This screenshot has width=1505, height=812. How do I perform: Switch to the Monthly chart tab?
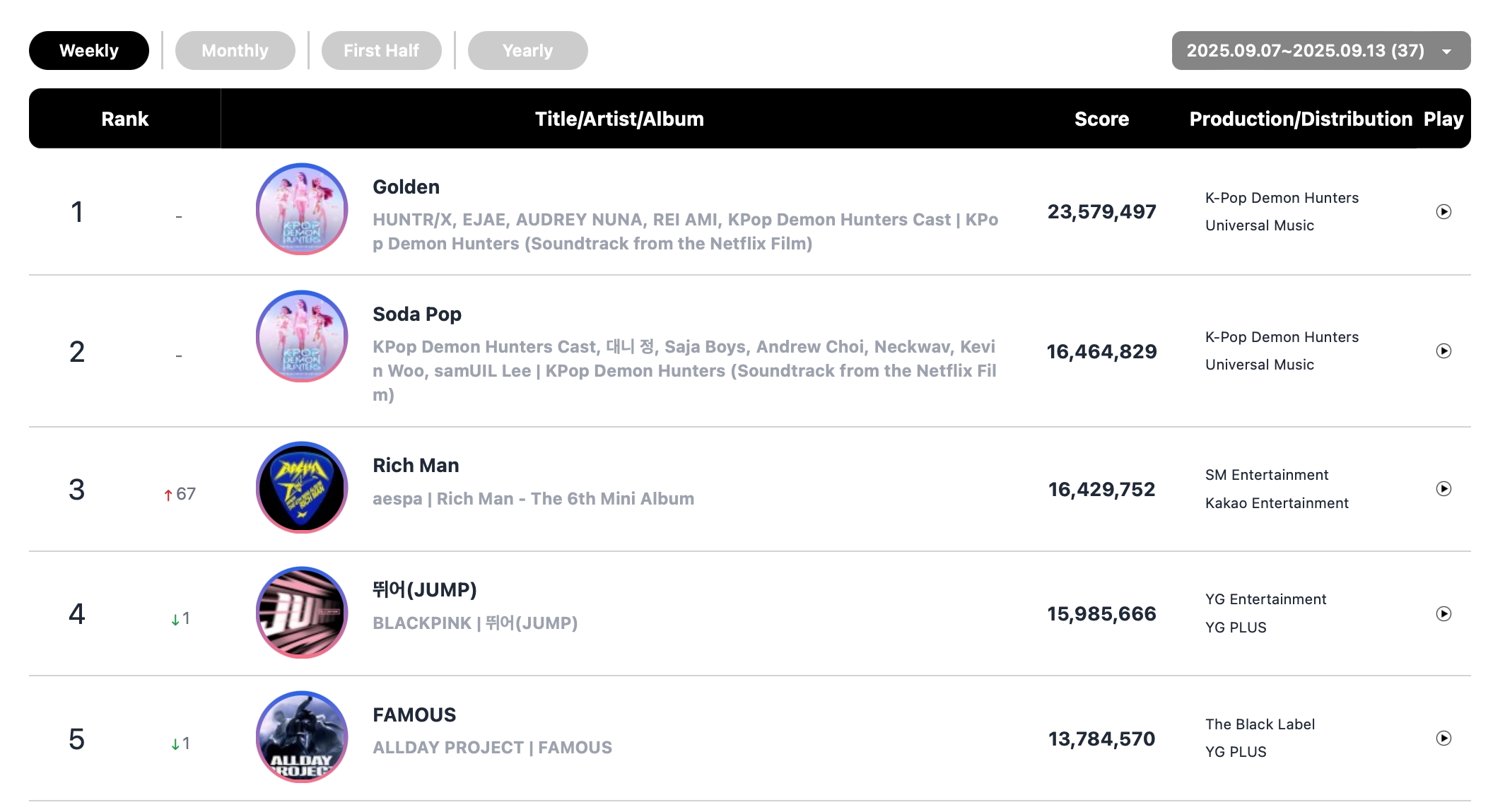click(x=235, y=51)
